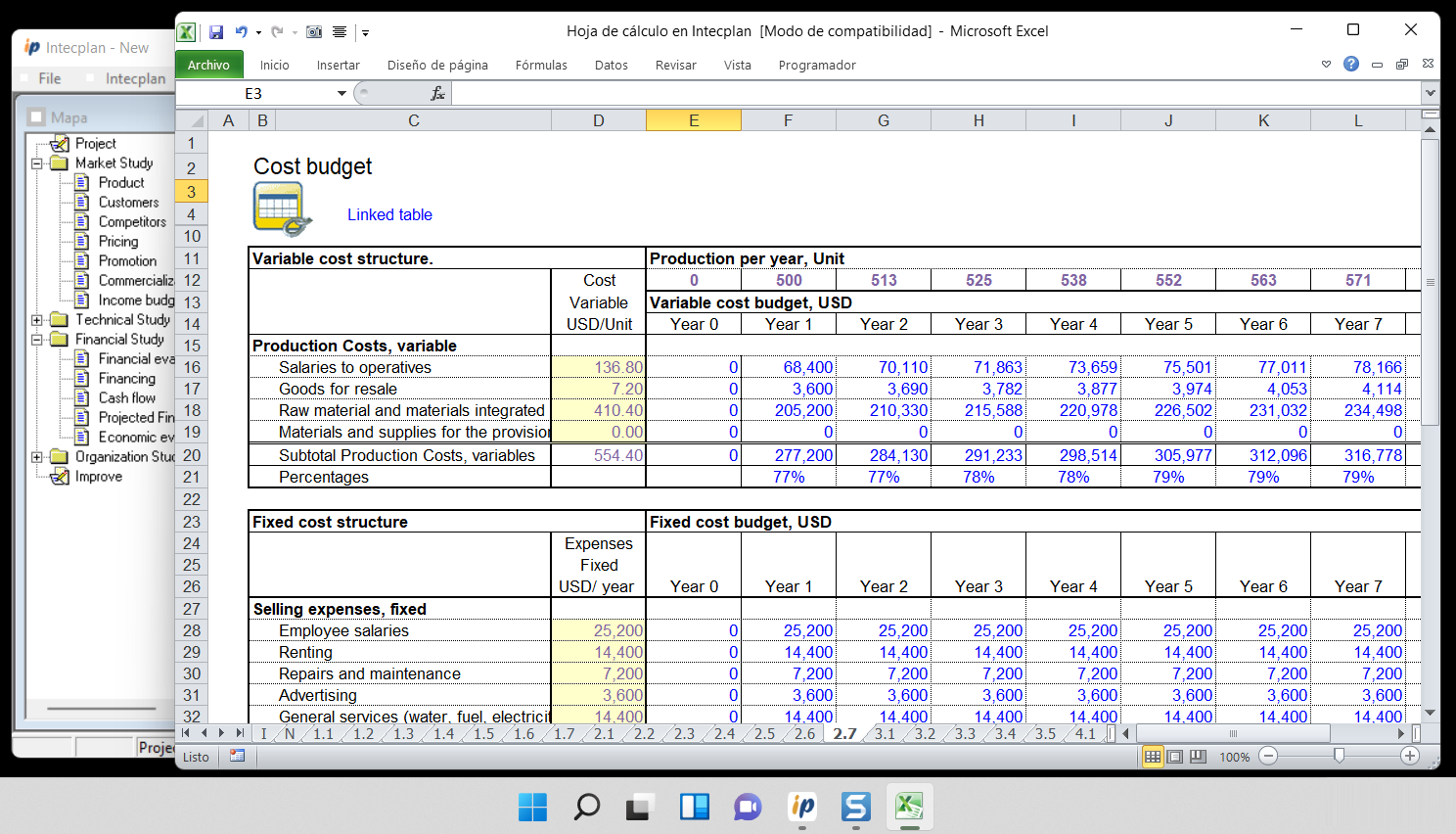Click the Linked table hyperlink

pos(389,214)
